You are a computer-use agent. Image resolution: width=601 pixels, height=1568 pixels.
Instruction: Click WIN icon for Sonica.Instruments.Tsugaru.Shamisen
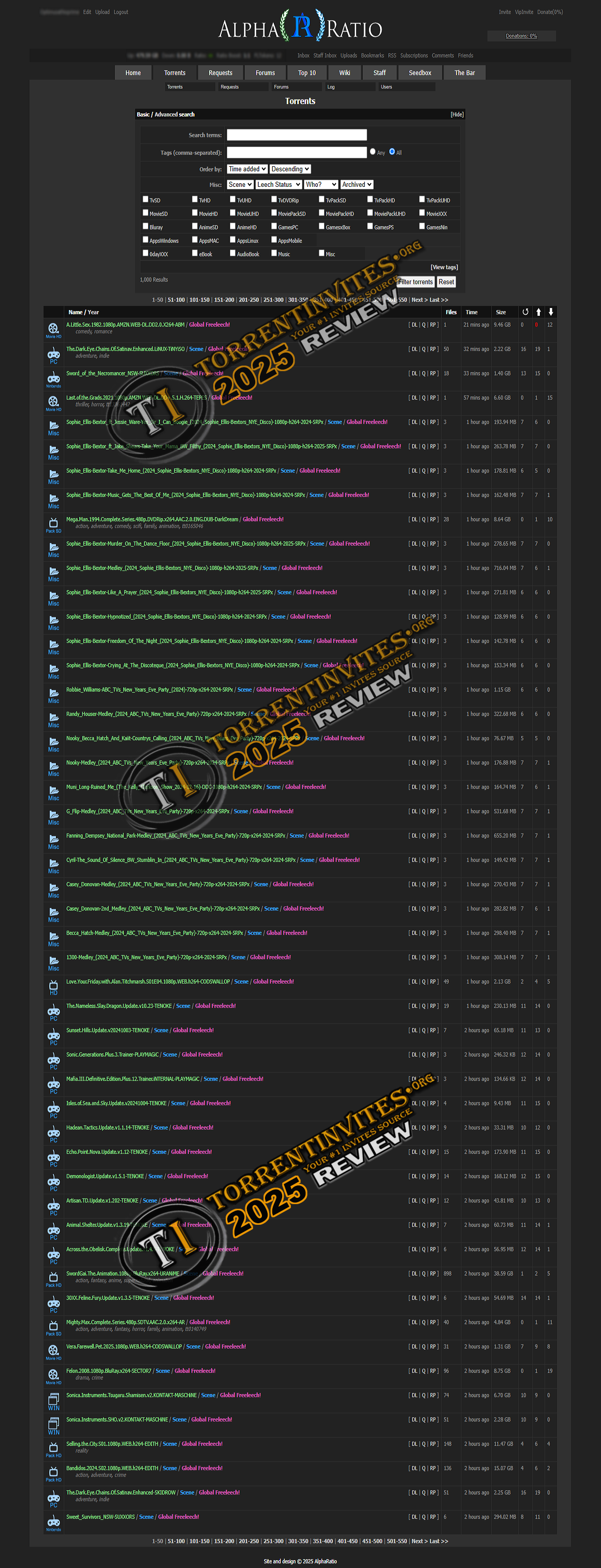click(x=54, y=1401)
